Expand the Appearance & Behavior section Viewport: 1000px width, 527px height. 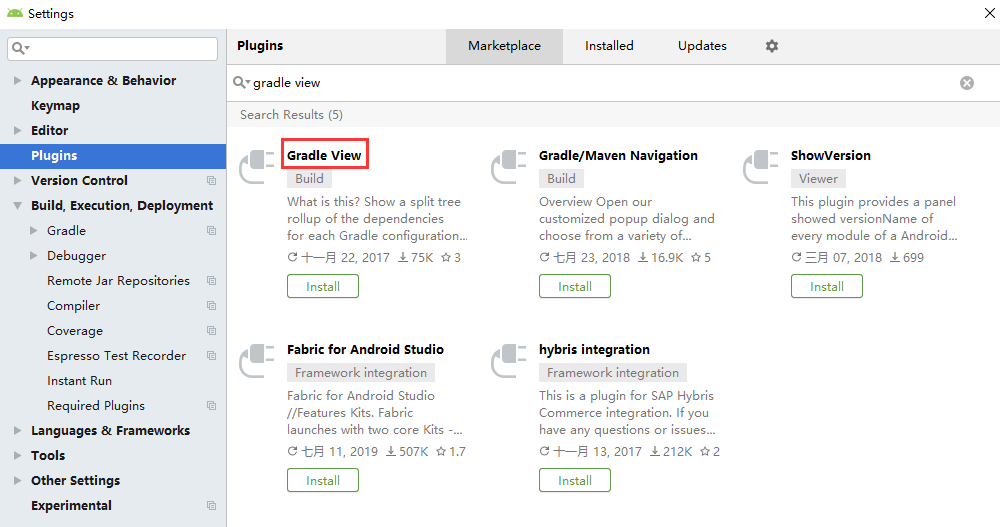(18, 81)
